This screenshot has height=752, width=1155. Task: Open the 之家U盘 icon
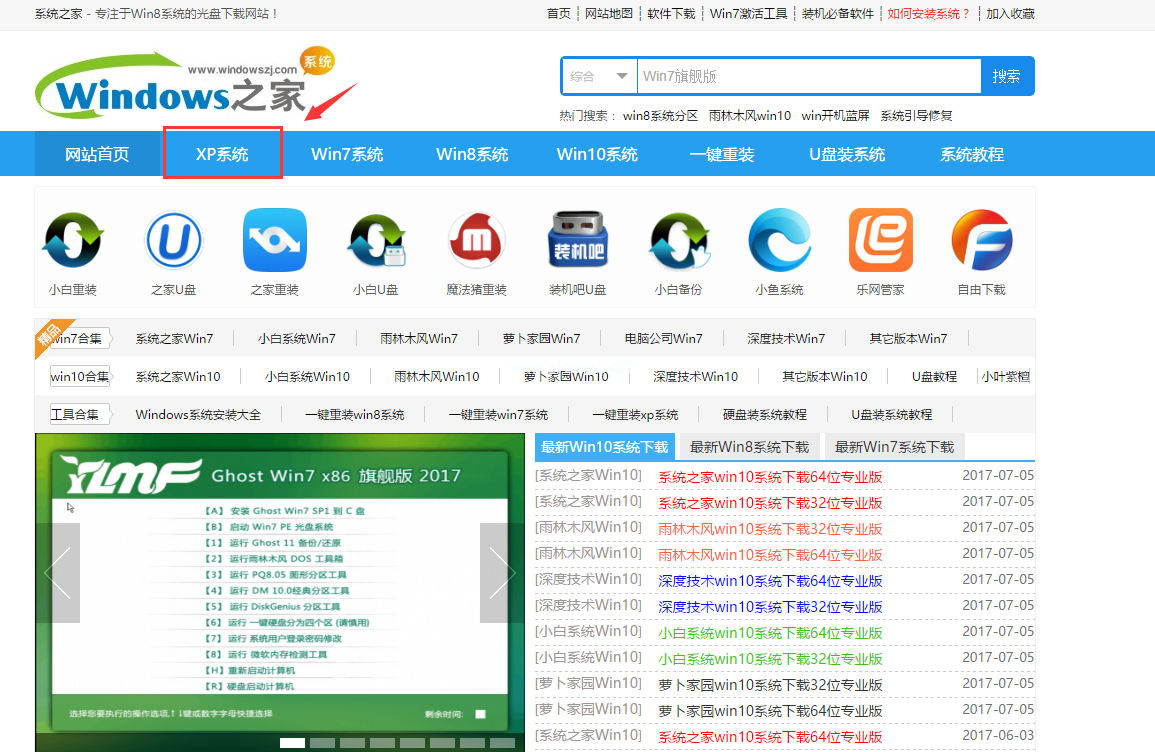(174, 241)
